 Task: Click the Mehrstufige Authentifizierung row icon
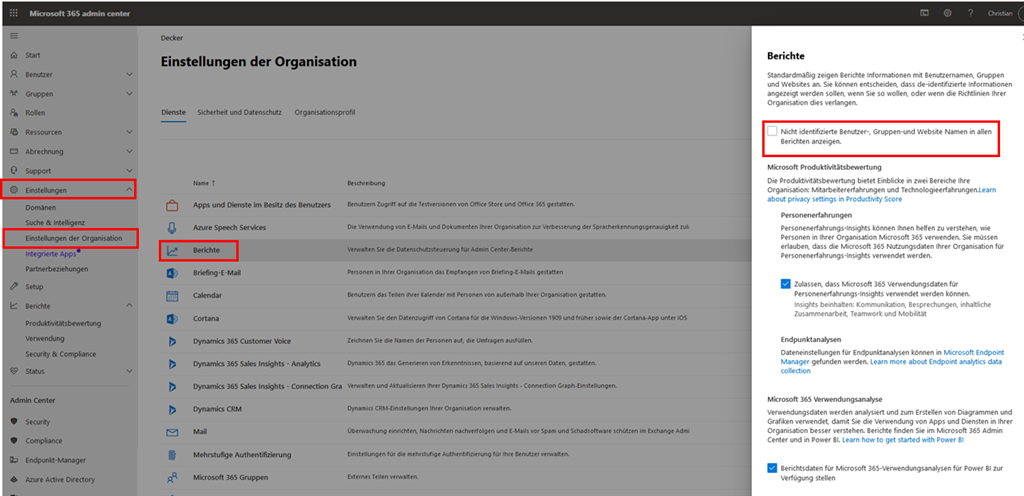(x=172, y=454)
